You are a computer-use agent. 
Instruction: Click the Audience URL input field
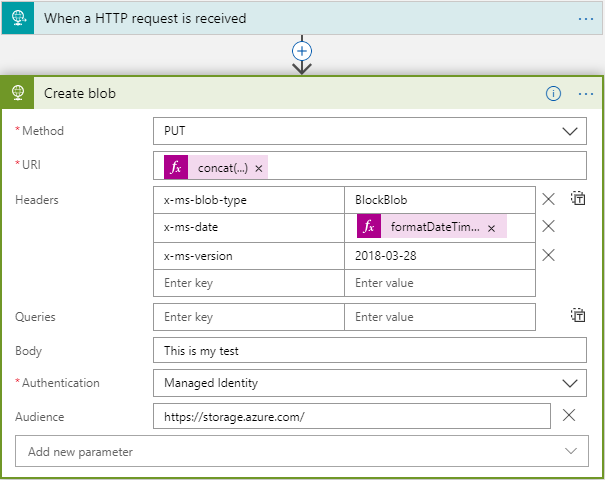351,416
